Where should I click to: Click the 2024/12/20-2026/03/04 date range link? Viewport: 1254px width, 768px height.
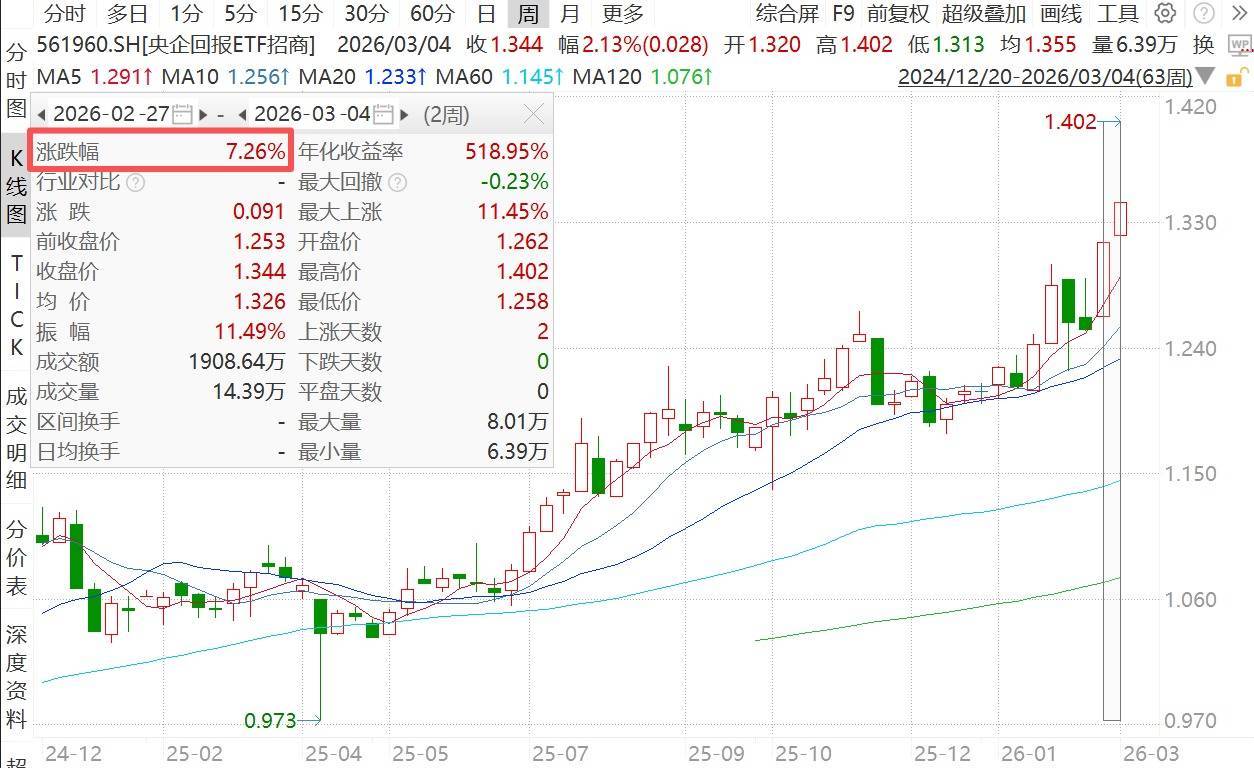click(x=1044, y=77)
